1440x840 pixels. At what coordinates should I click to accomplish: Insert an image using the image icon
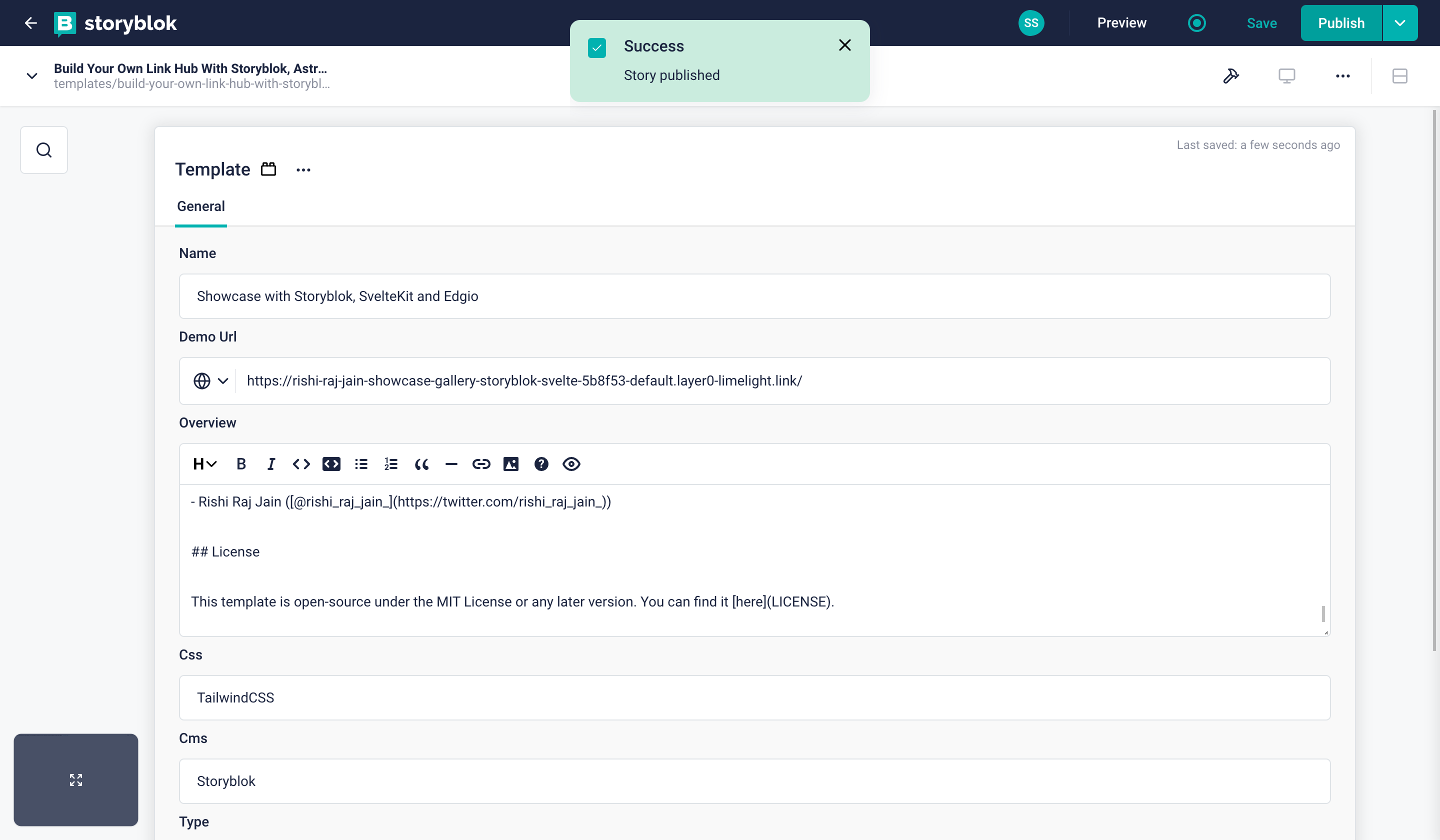[x=511, y=464]
